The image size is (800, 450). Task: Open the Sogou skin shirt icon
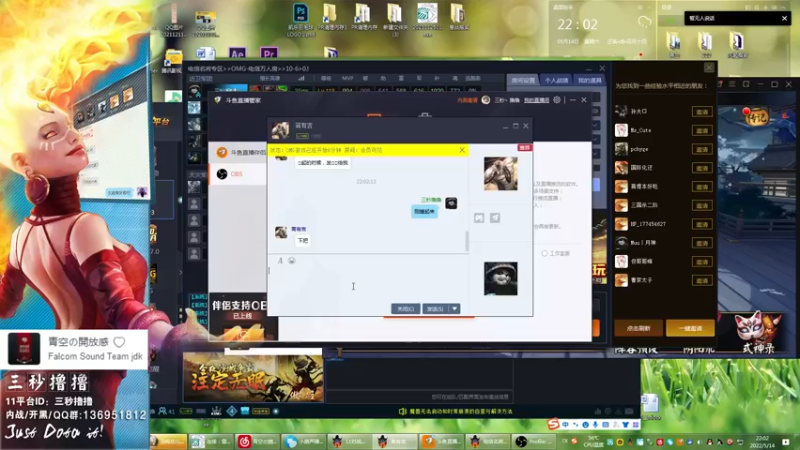[x=626, y=424]
